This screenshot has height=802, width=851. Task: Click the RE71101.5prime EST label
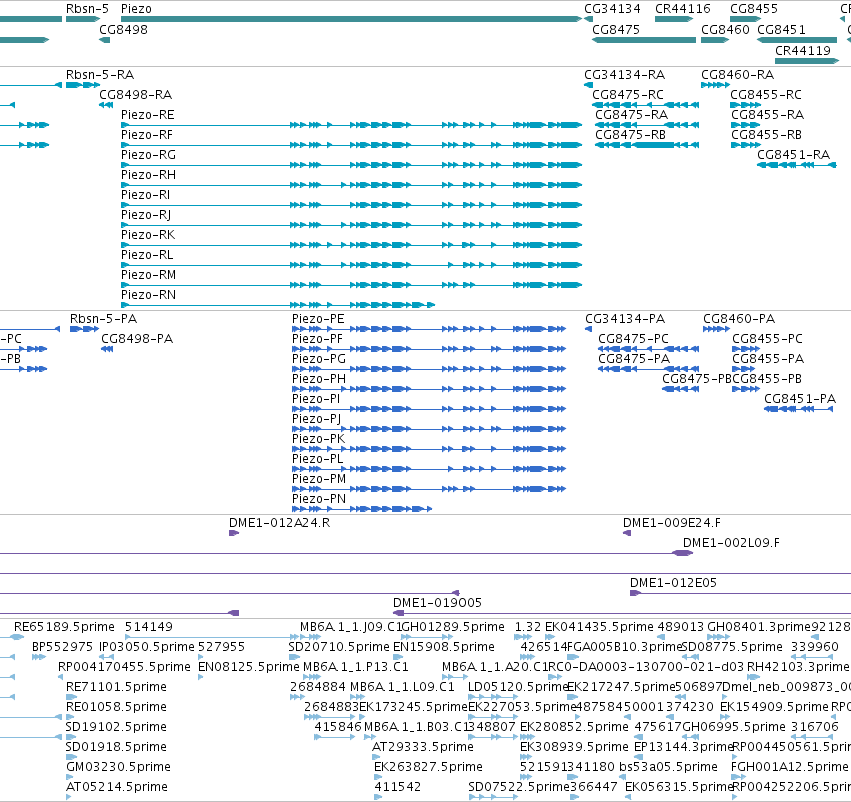tap(116, 687)
